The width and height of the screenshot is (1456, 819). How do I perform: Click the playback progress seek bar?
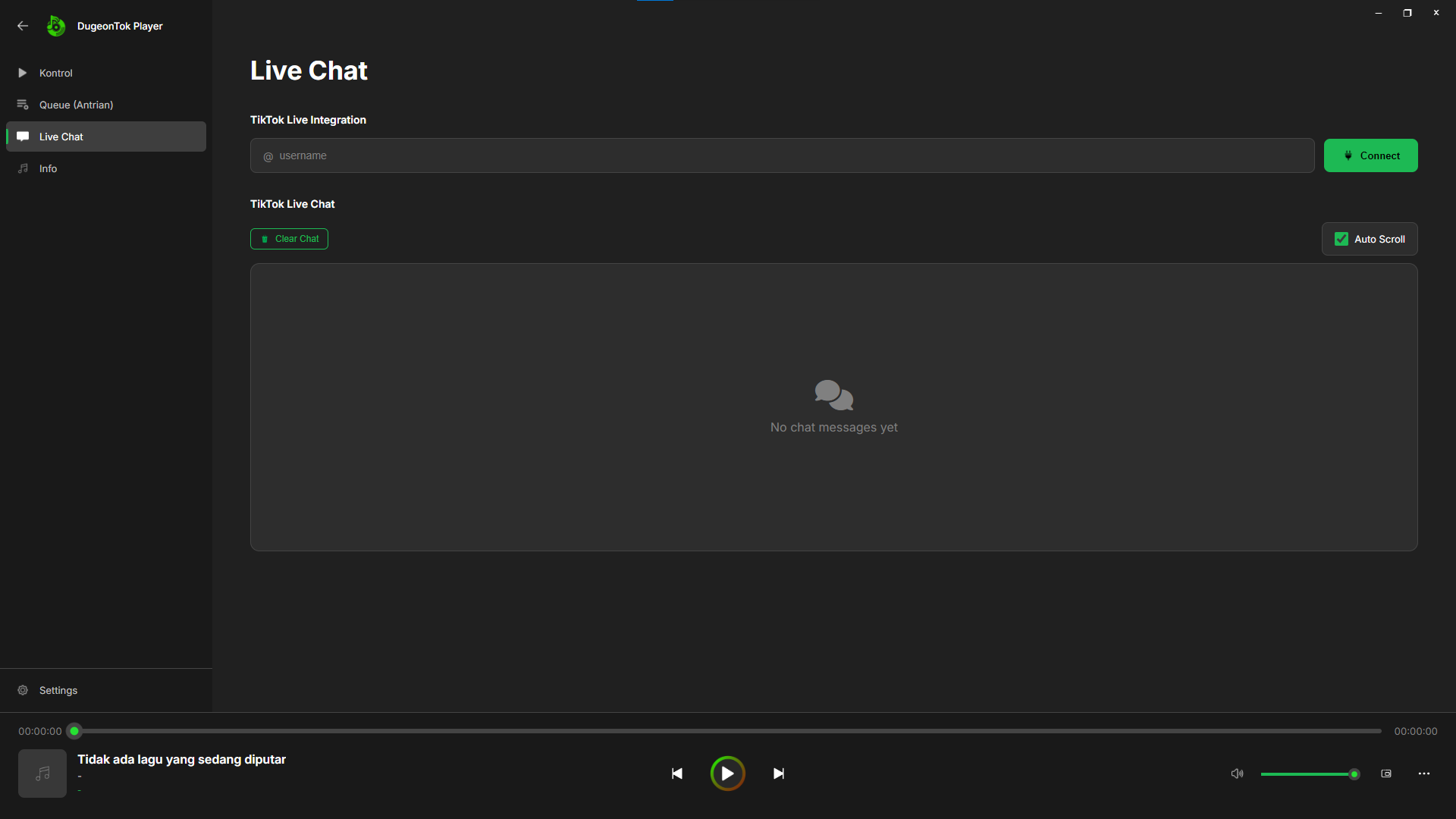tap(728, 731)
